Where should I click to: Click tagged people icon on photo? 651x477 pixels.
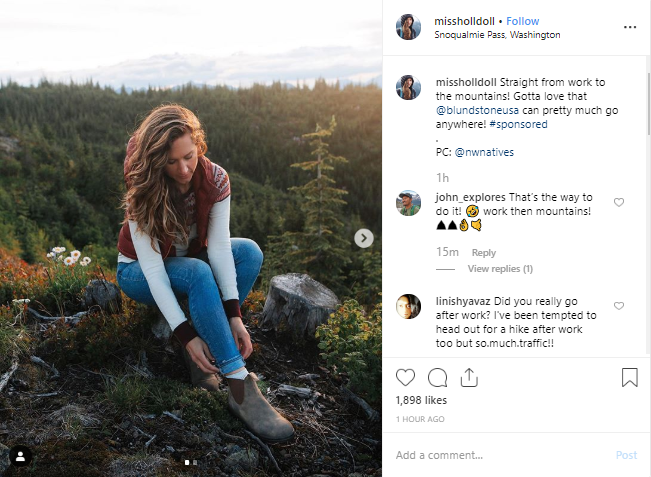pyautogui.click(x=19, y=456)
